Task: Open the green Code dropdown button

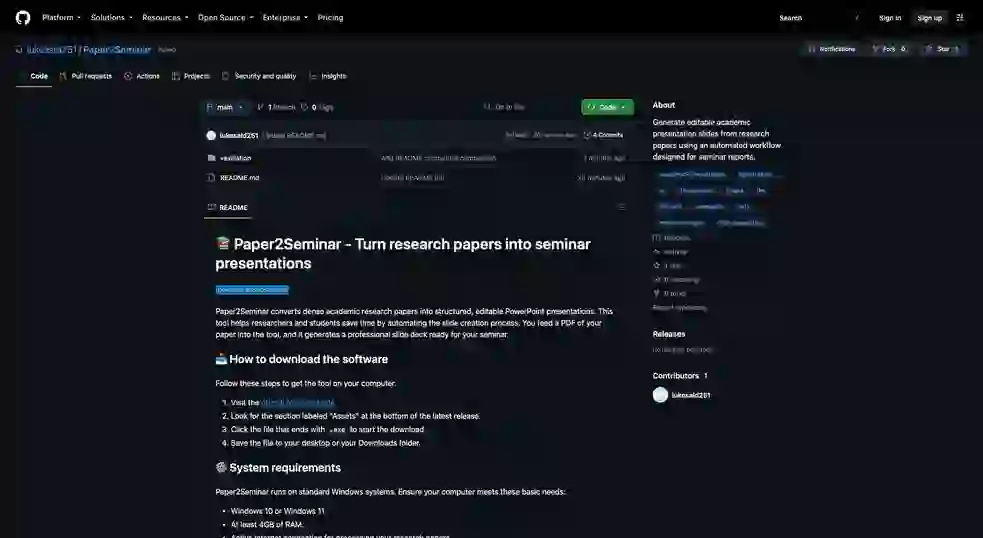Action: (x=607, y=107)
